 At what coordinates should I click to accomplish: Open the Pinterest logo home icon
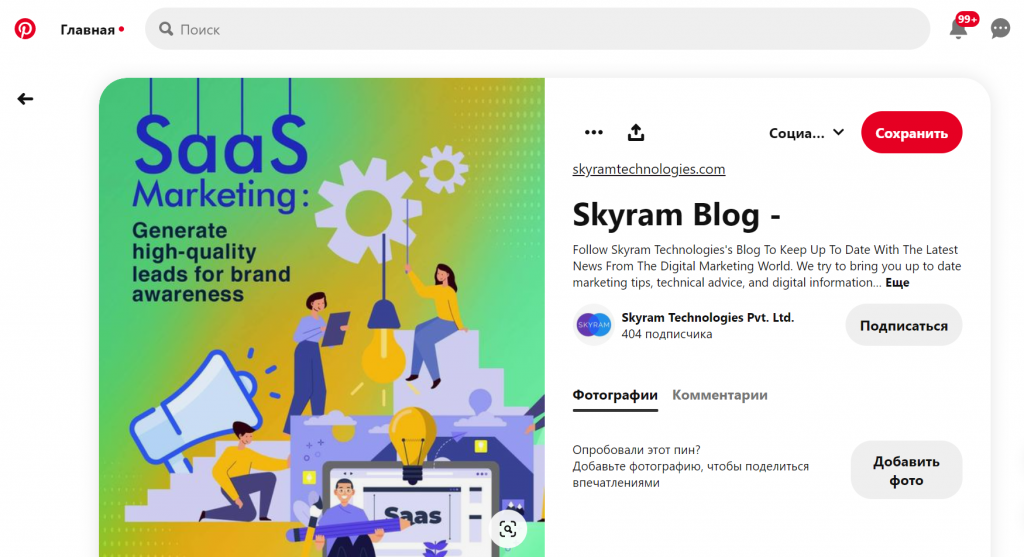coord(25,29)
